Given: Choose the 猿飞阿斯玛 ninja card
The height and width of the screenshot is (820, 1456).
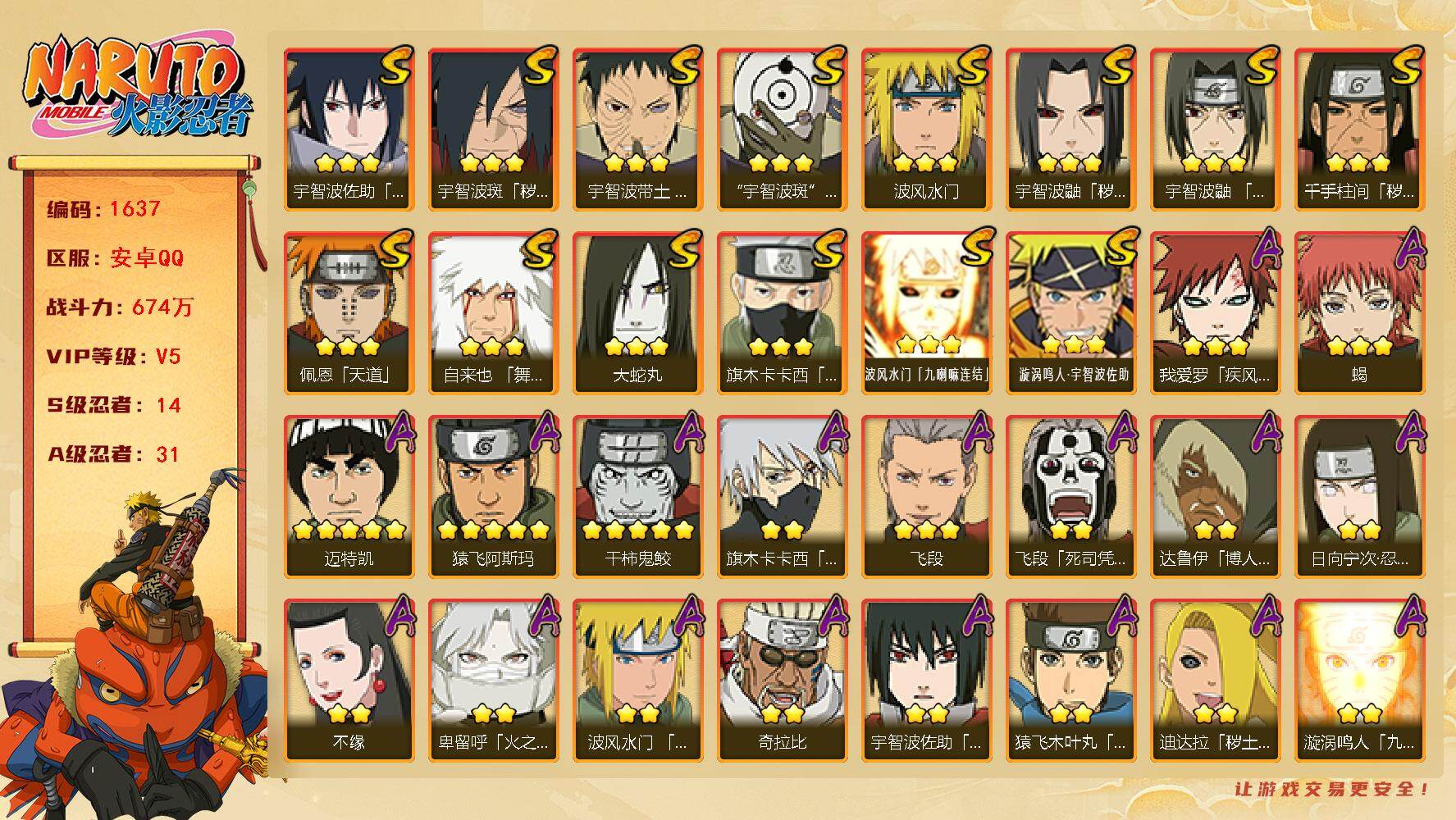Looking at the screenshot, I should [x=493, y=496].
